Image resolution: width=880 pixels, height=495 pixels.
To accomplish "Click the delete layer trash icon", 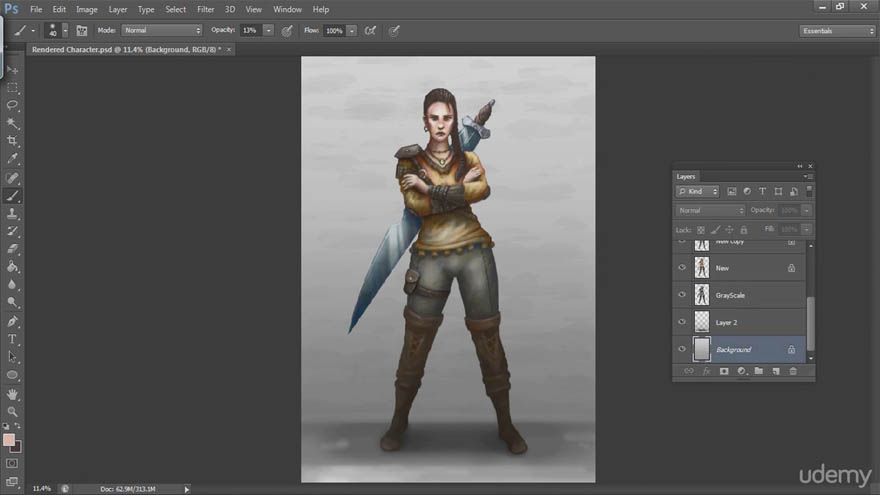I will (x=793, y=371).
